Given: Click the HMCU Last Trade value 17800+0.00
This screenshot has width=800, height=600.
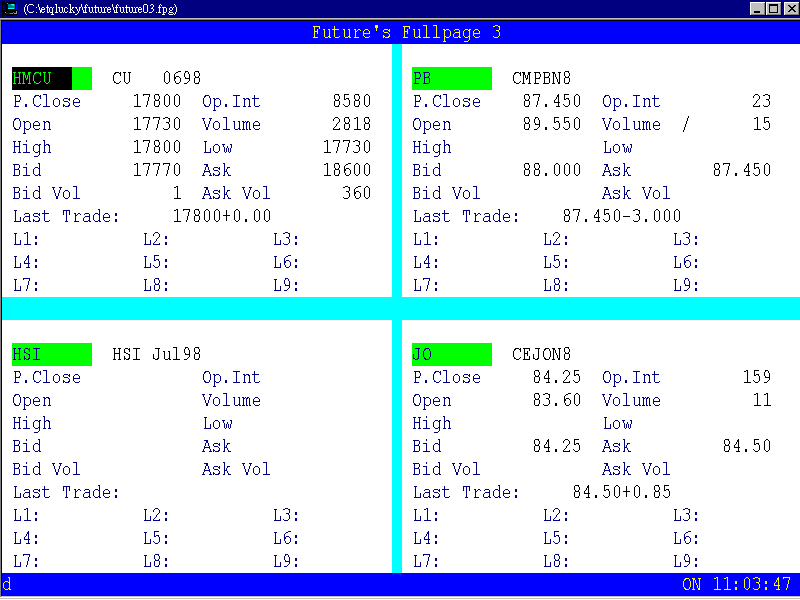Looking at the screenshot, I should [x=221, y=216].
